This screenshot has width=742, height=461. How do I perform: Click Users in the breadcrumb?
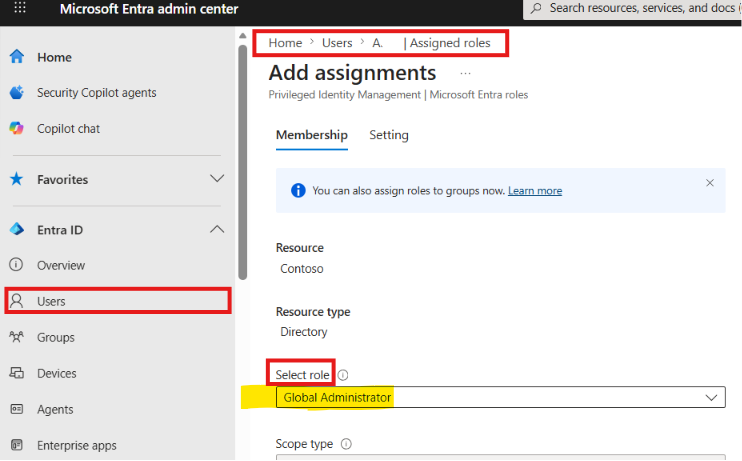tap(337, 43)
